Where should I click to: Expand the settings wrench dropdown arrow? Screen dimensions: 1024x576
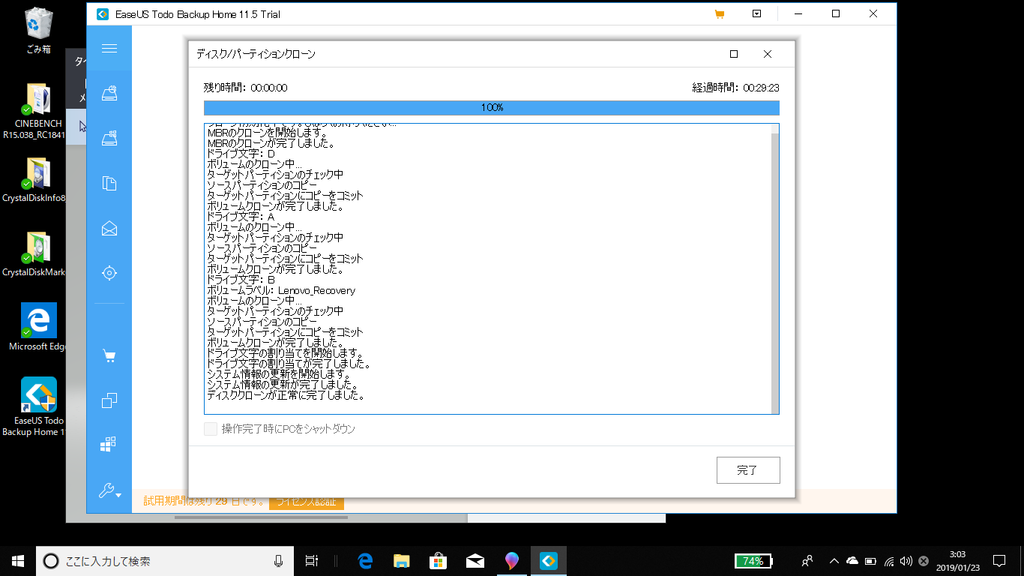pos(118,495)
